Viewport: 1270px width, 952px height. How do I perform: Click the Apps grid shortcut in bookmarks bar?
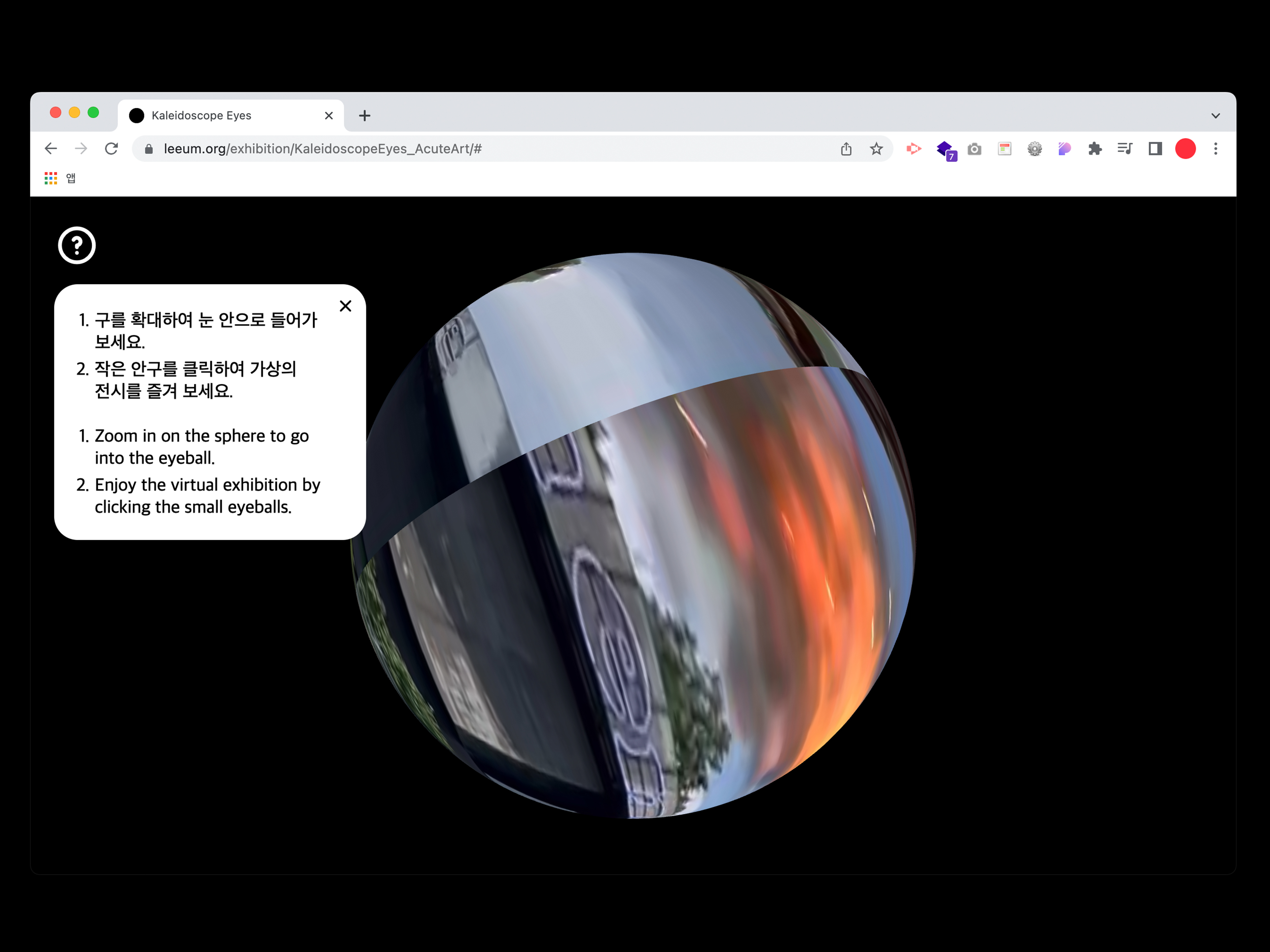pos(51,178)
